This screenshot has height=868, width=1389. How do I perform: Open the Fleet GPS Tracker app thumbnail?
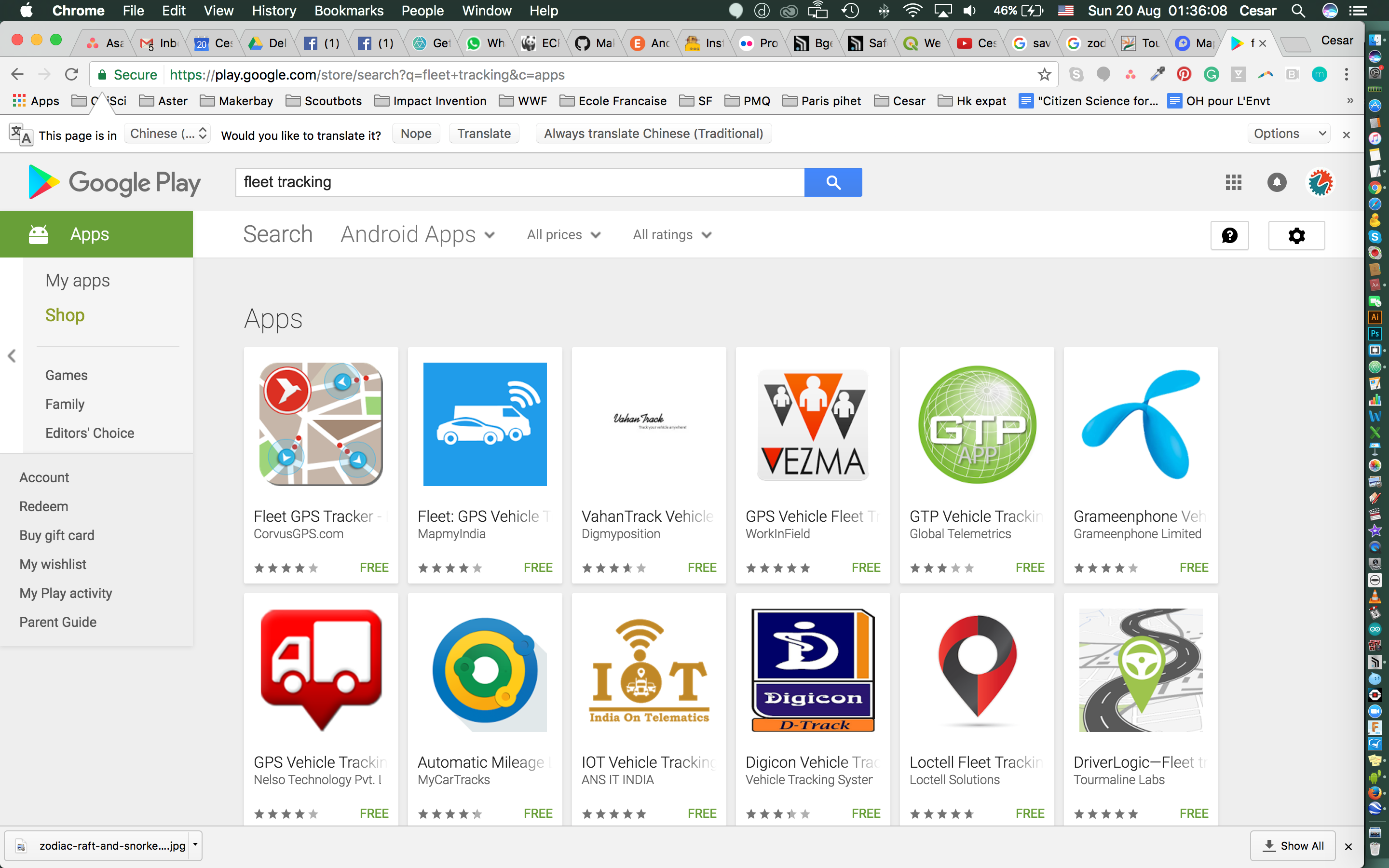point(321,424)
